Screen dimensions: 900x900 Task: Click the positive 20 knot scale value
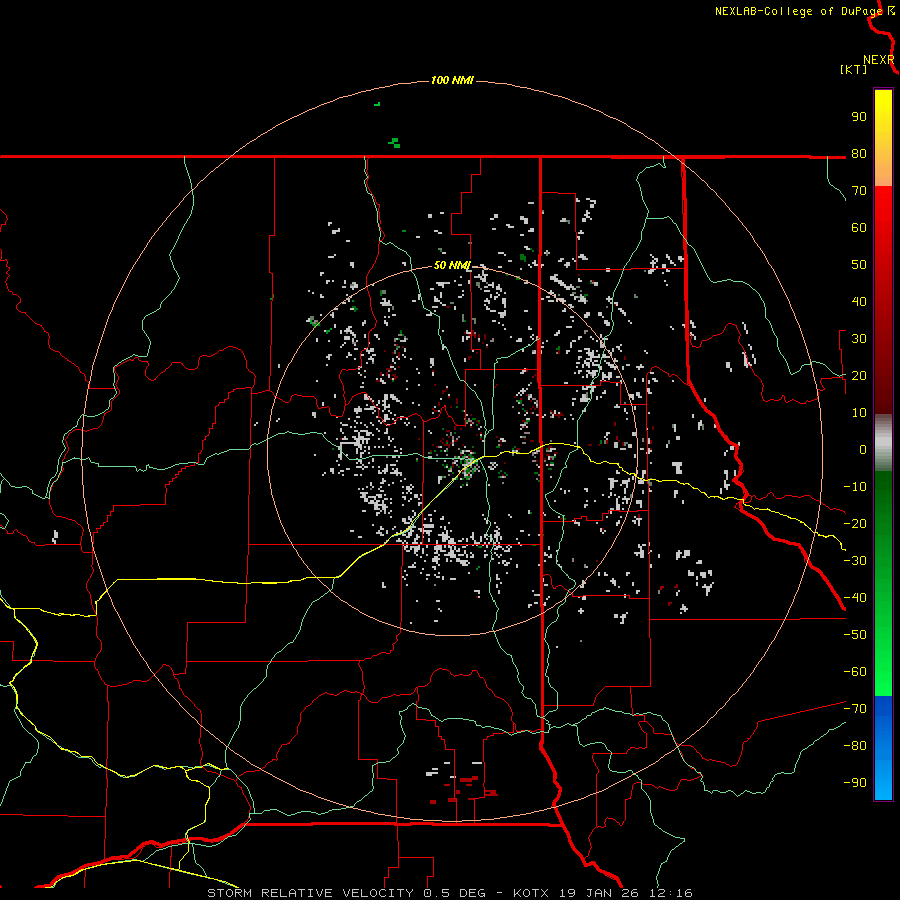(x=859, y=375)
